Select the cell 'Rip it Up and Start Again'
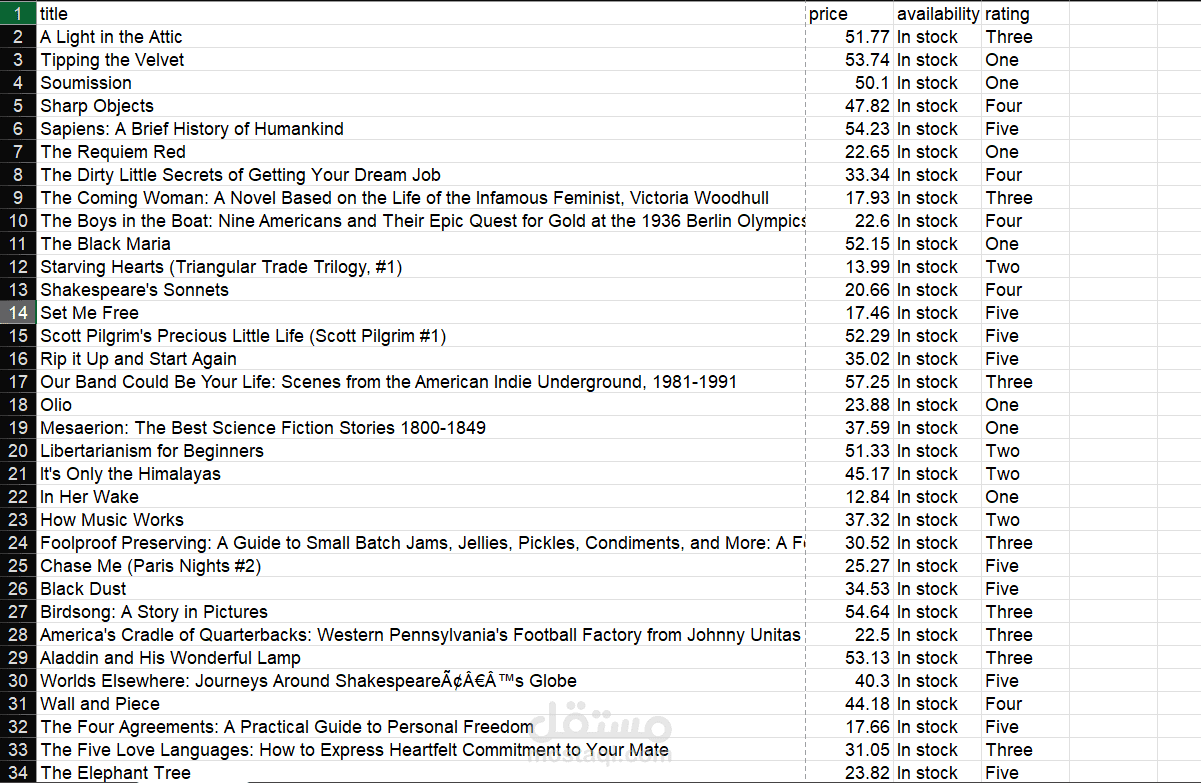The image size is (1201, 783). (x=422, y=359)
